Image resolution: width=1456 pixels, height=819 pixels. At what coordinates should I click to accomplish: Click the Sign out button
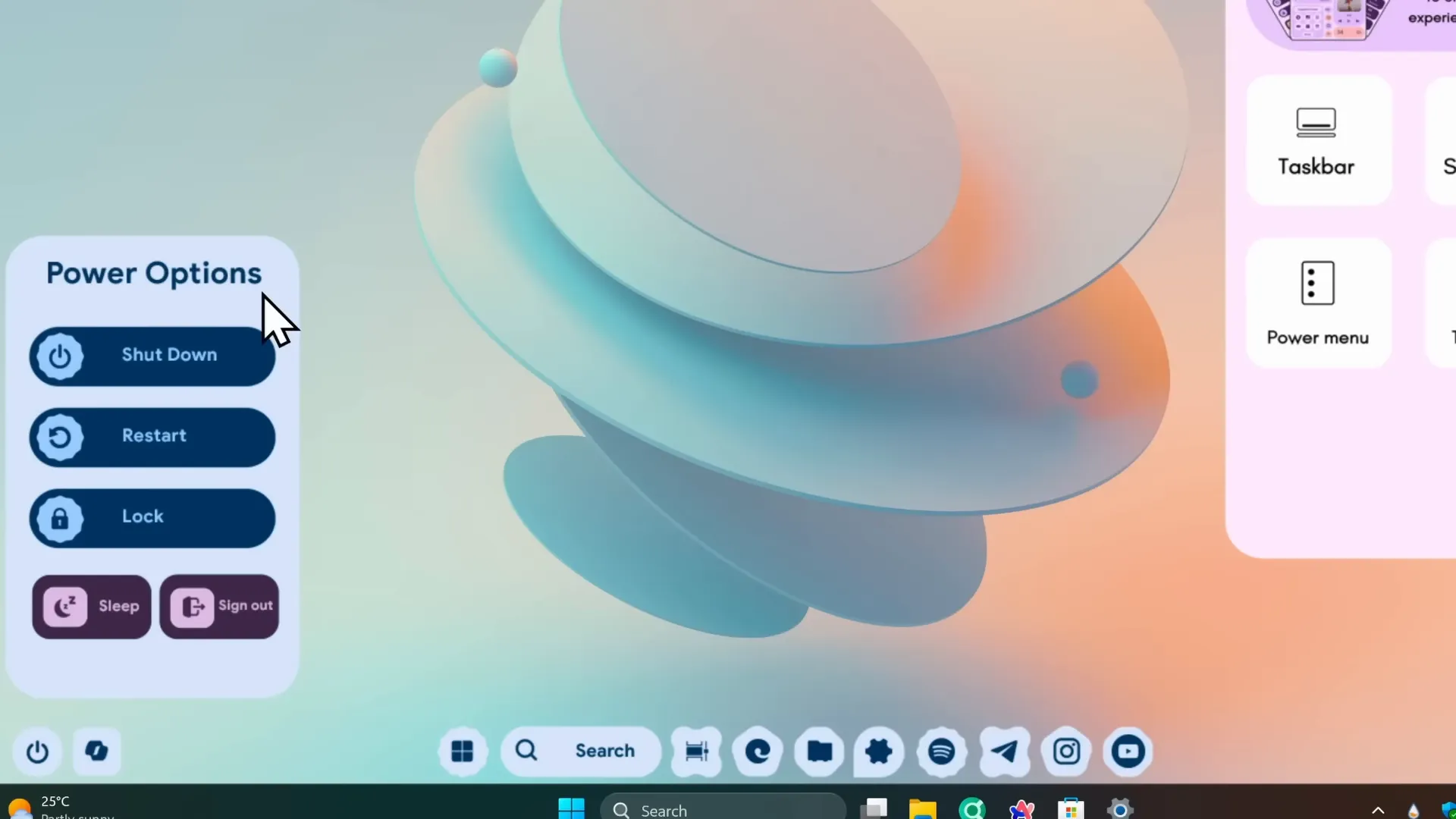219,606
